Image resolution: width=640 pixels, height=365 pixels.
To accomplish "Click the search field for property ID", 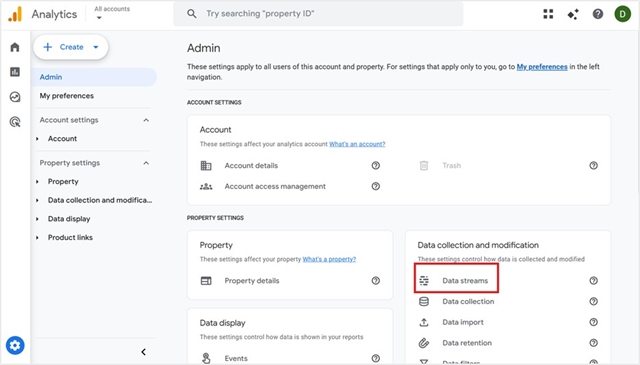I will click(x=318, y=14).
